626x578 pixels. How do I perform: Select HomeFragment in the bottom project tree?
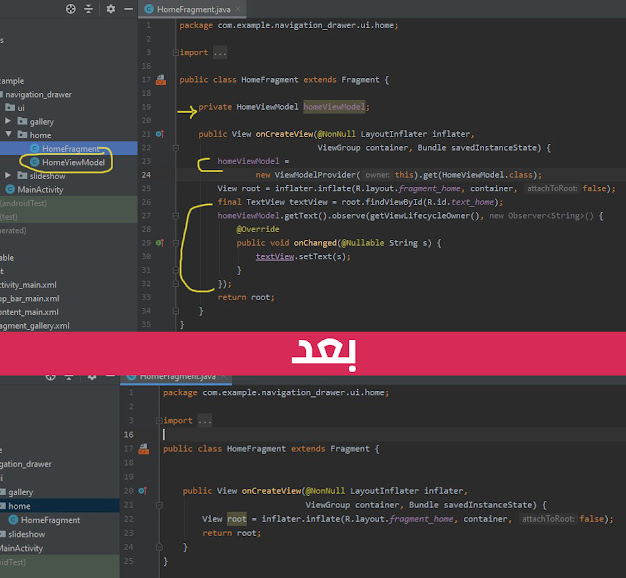point(50,520)
